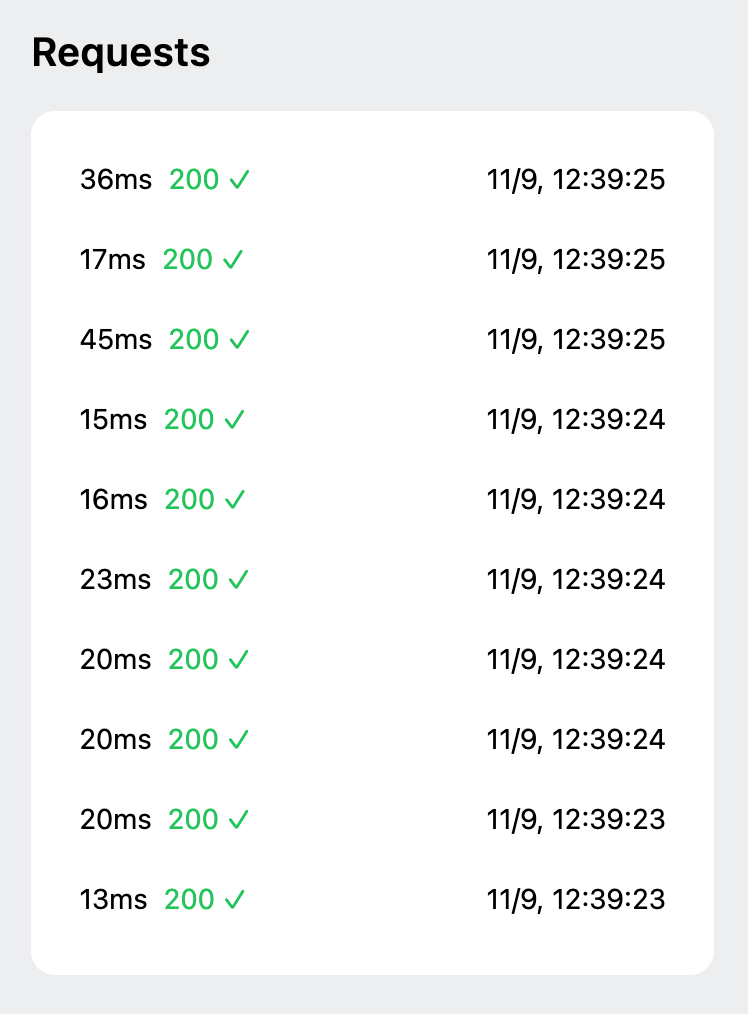
Task: Select the success checkmark of the 45ms request
Action: [x=239, y=340]
